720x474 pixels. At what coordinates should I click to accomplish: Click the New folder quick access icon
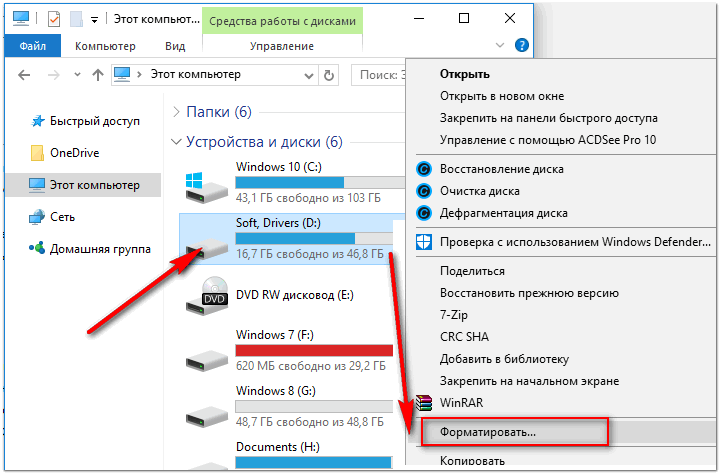tap(76, 19)
